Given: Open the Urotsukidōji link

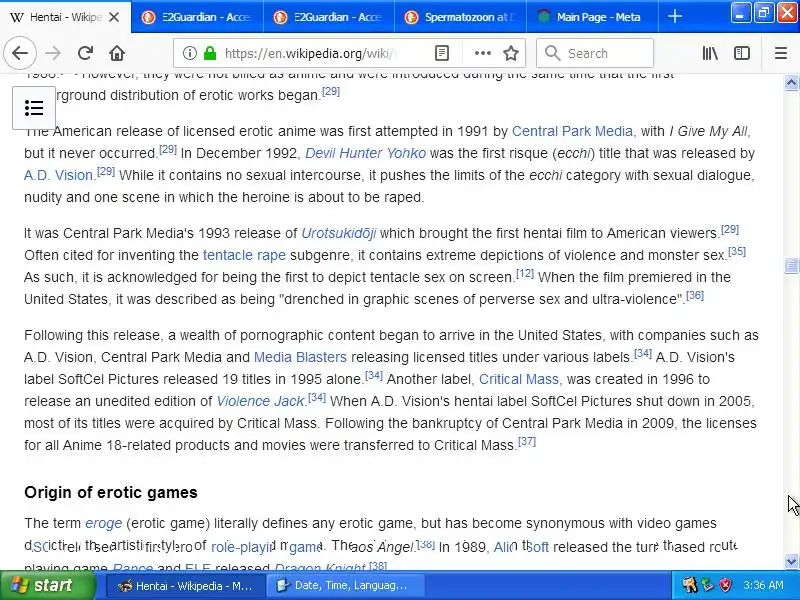Looking at the screenshot, I should 339,233.
